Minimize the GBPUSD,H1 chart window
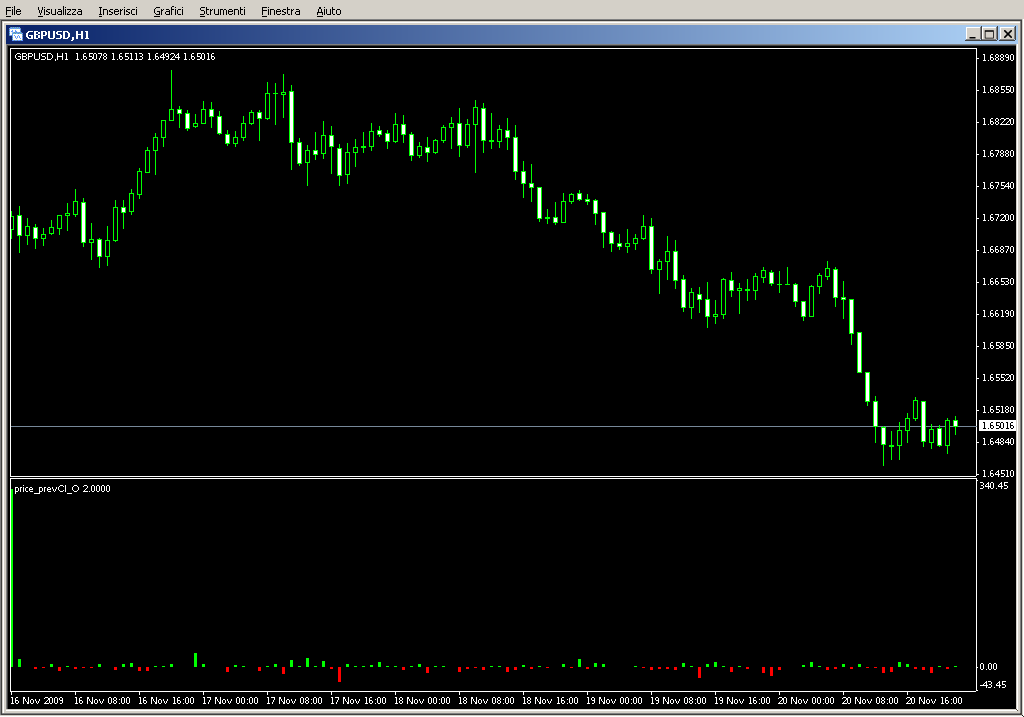This screenshot has height=717, width=1024. (x=972, y=34)
